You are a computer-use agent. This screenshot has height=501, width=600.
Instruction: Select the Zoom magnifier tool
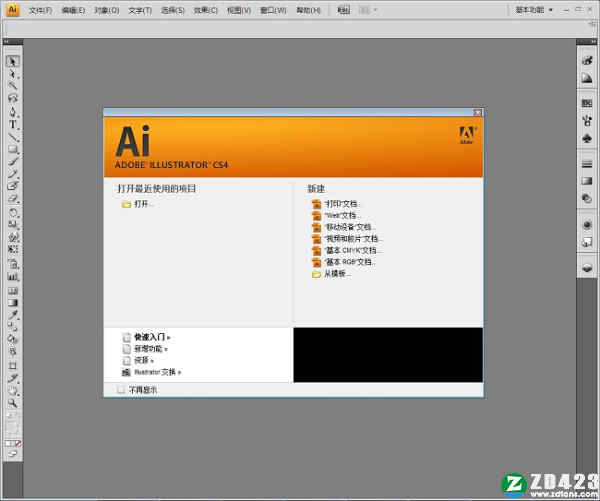[13, 403]
